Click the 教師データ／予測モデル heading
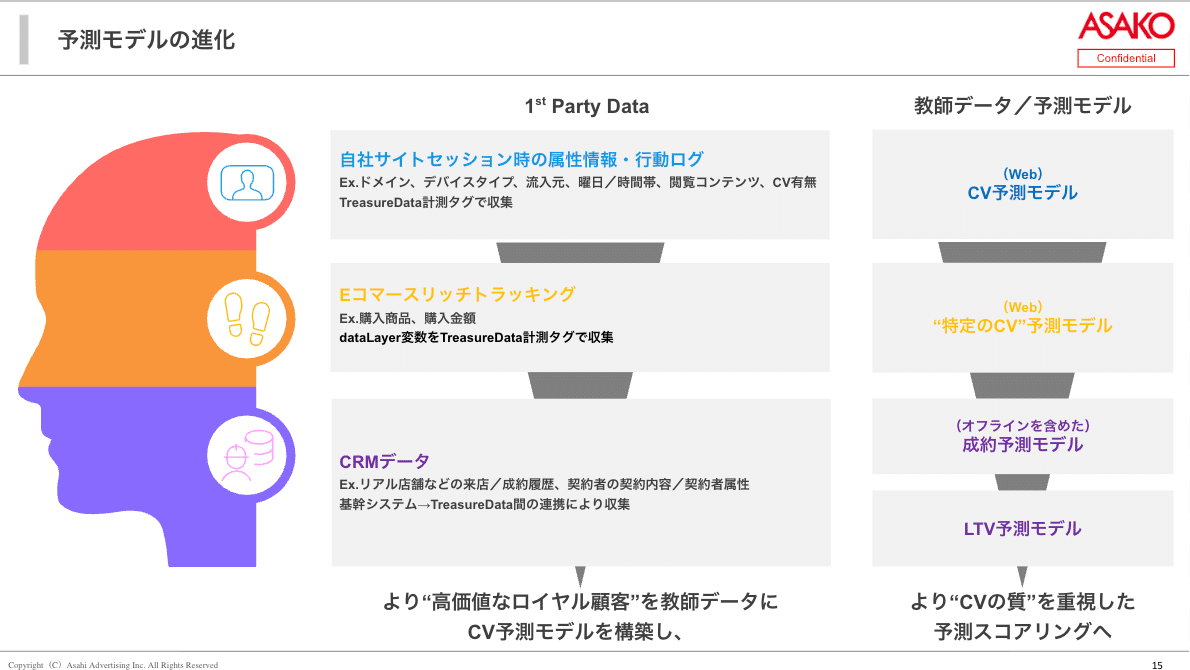The image size is (1190, 670). pos(1022,106)
